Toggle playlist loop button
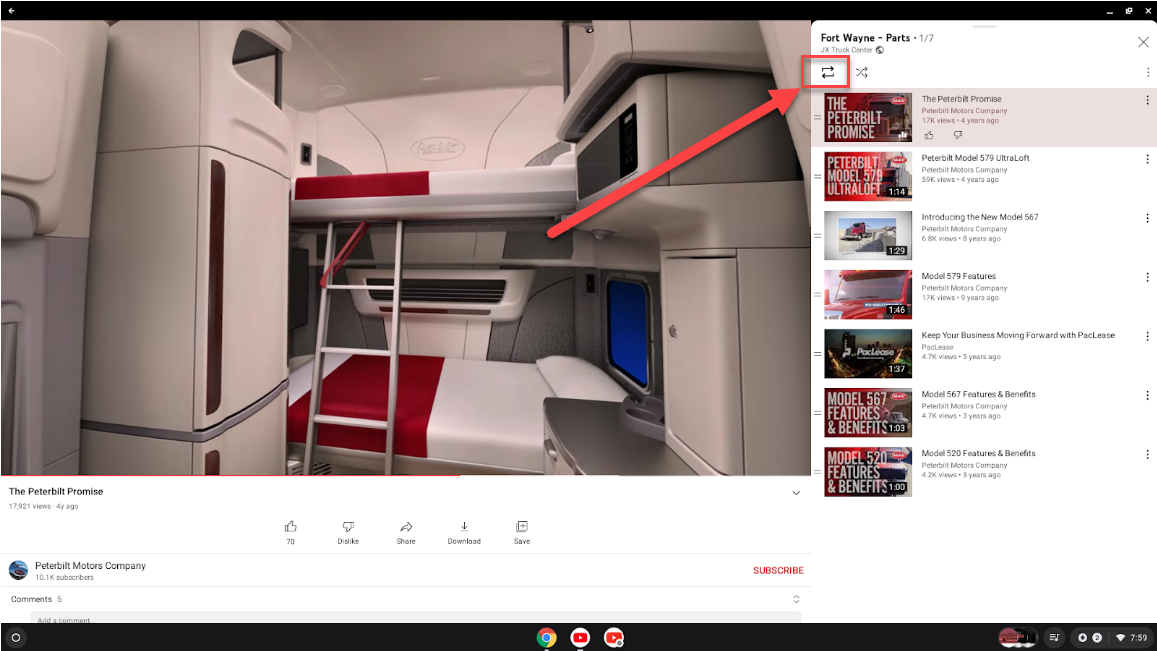Viewport: 1157px width, 651px height. click(827, 72)
